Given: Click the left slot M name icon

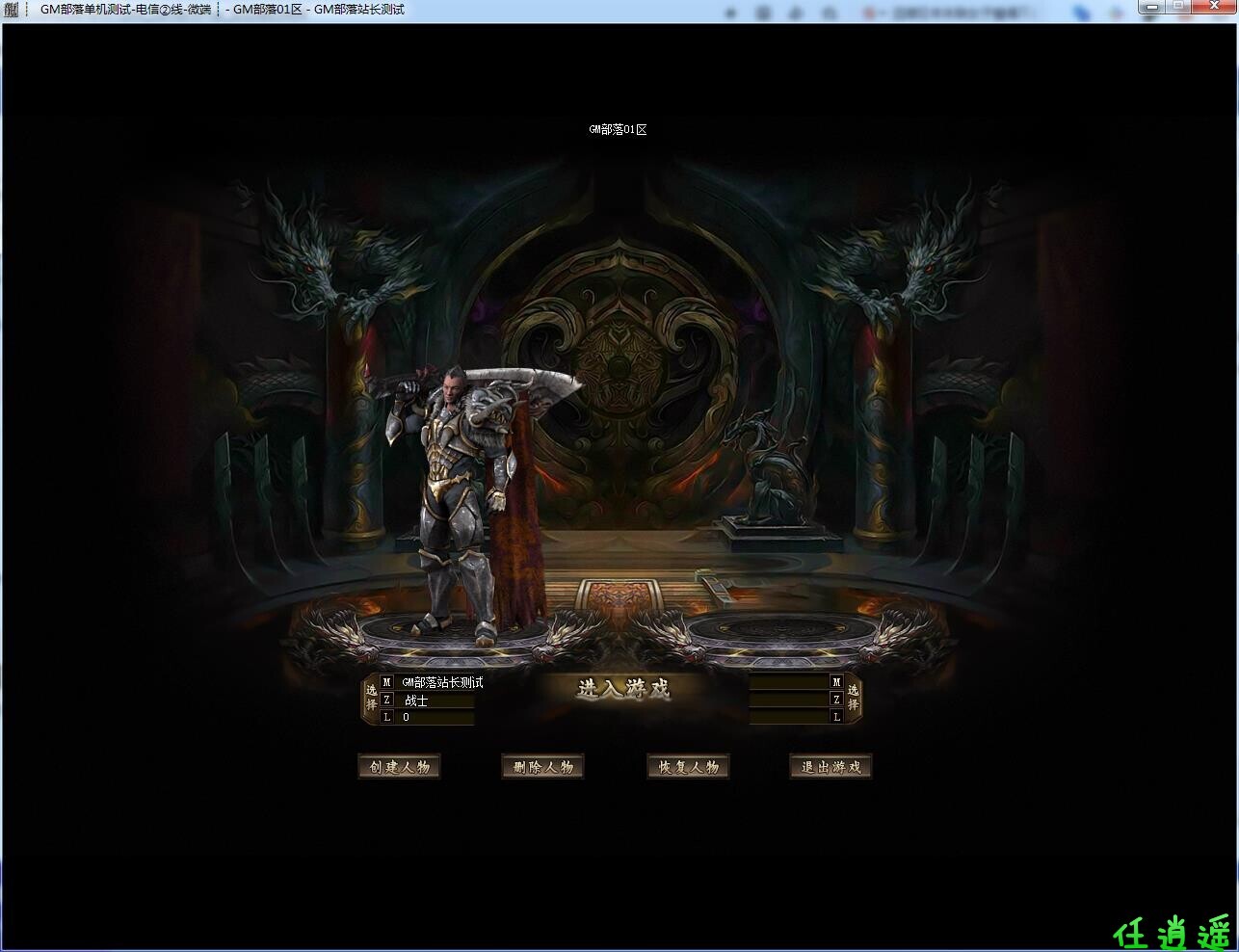Looking at the screenshot, I should pyautogui.click(x=387, y=682).
